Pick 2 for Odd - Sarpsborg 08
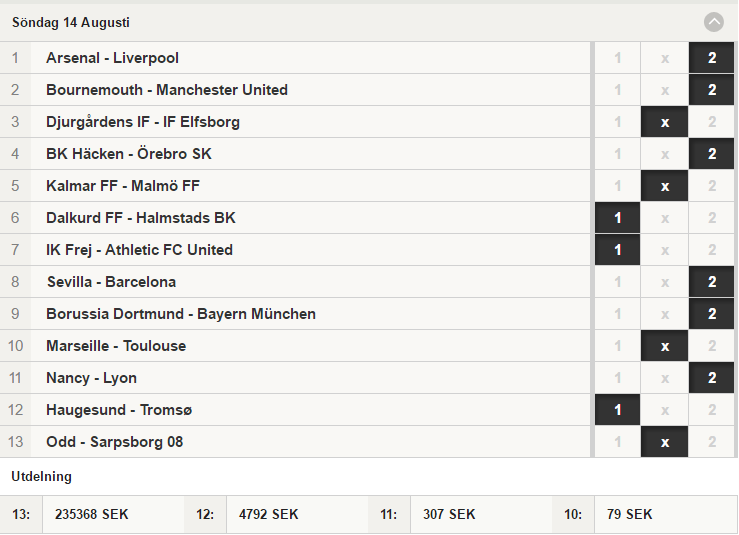739x535 pixels. tap(712, 442)
